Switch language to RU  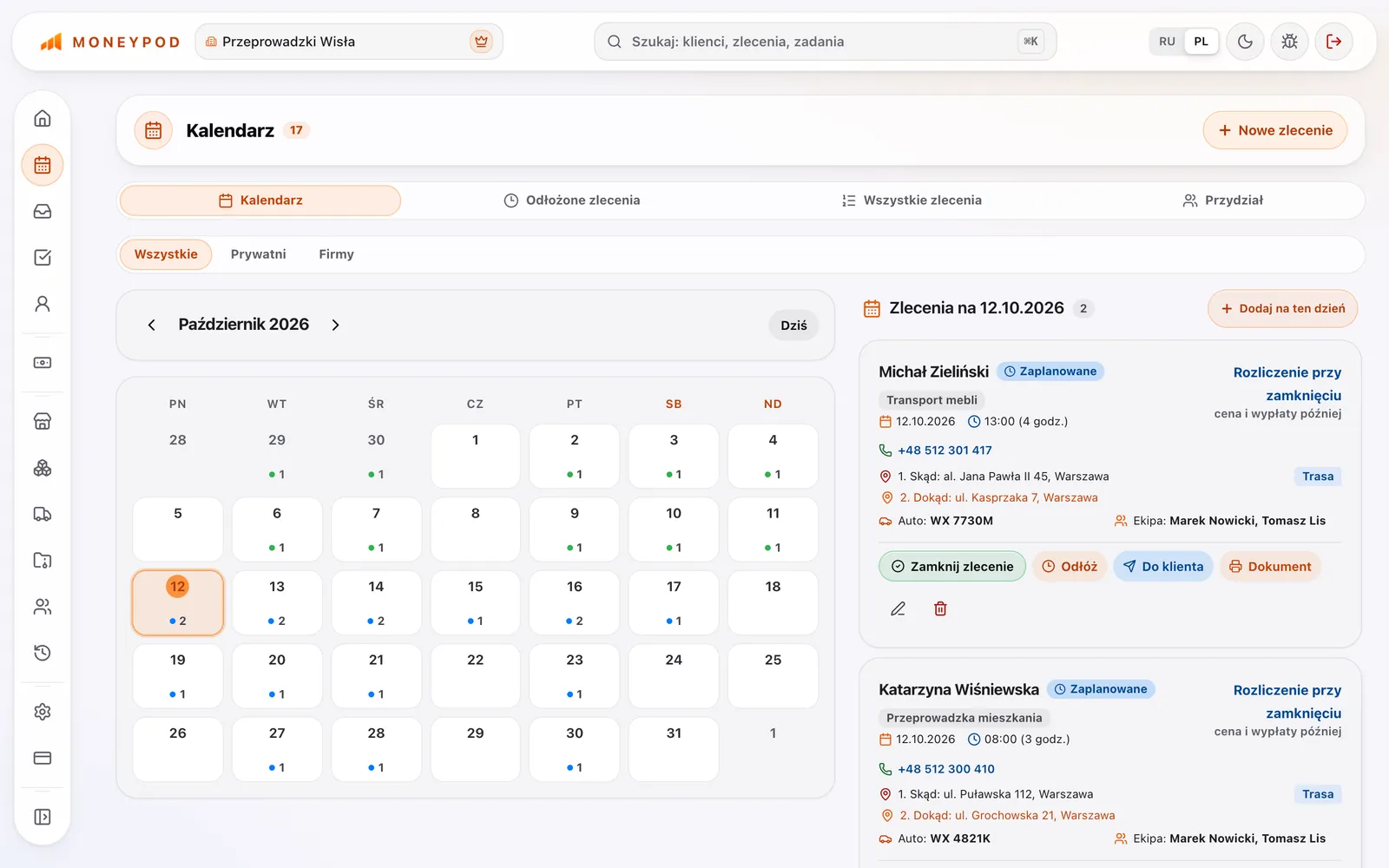coord(1167,42)
